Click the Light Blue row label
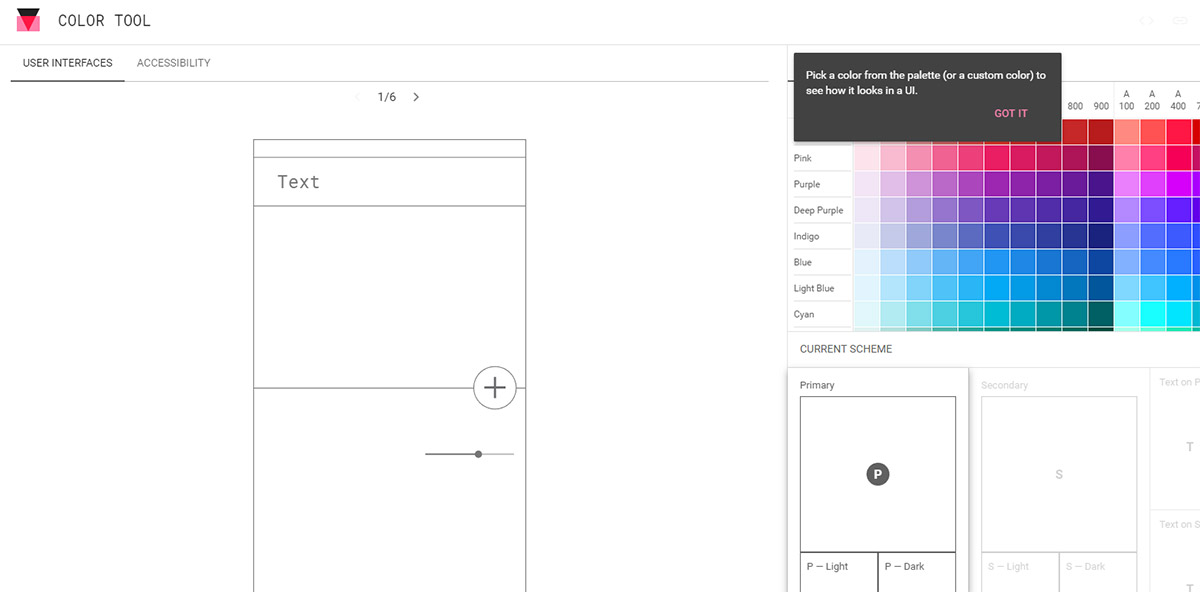Screen dimensions: 1200x592 (x=814, y=288)
